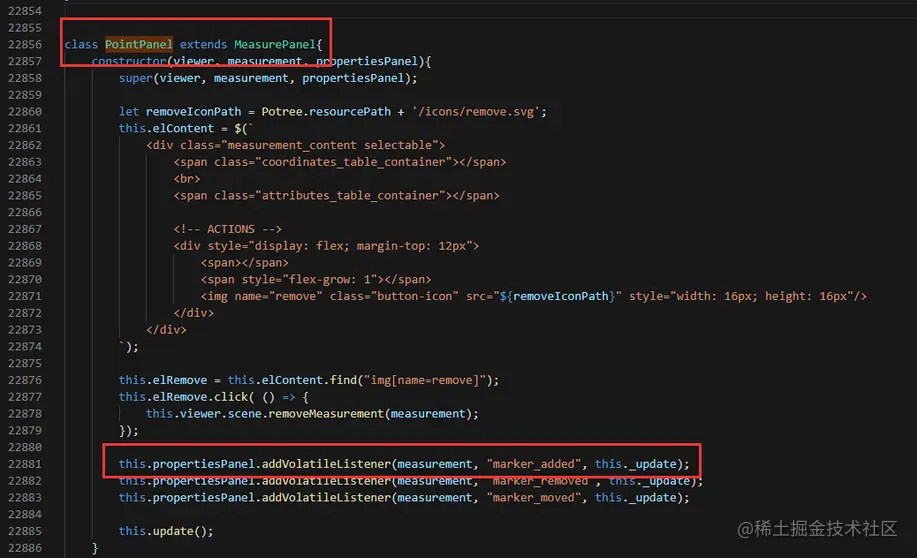Click the closing </div> on line 22872
Viewport: 917px width, 558px height.
(x=194, y=313)
